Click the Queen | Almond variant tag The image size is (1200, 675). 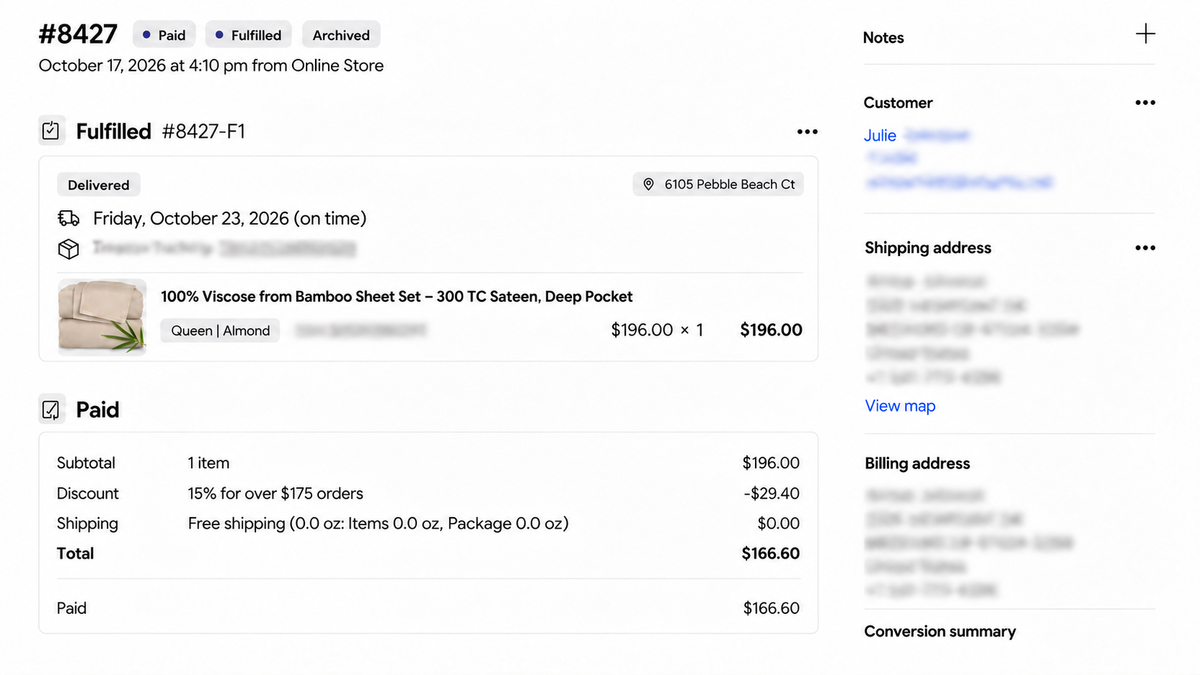pyautogui.click(x=220, y=331)
